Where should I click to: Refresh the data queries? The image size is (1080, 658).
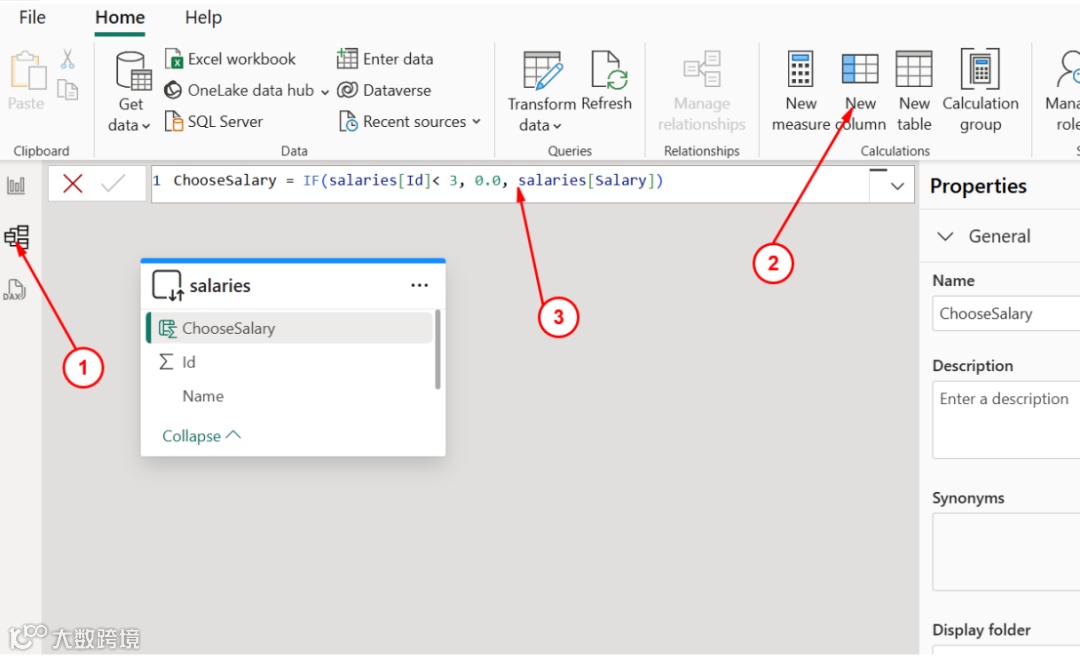tap(607, 81)
